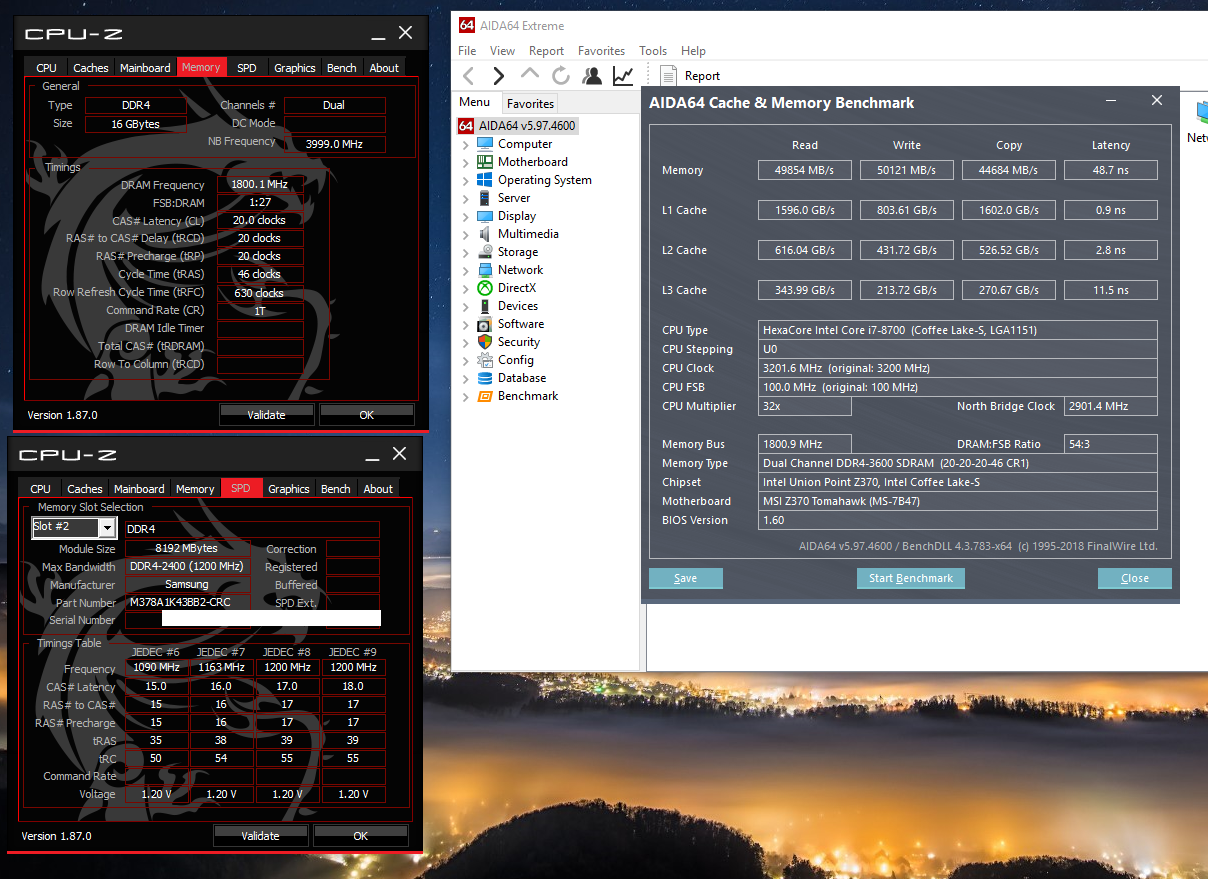Click the AIDA64 refresh icon
Image resolution: width=1208 pixels, height=879 pixels.
click(x=561, y=76)
